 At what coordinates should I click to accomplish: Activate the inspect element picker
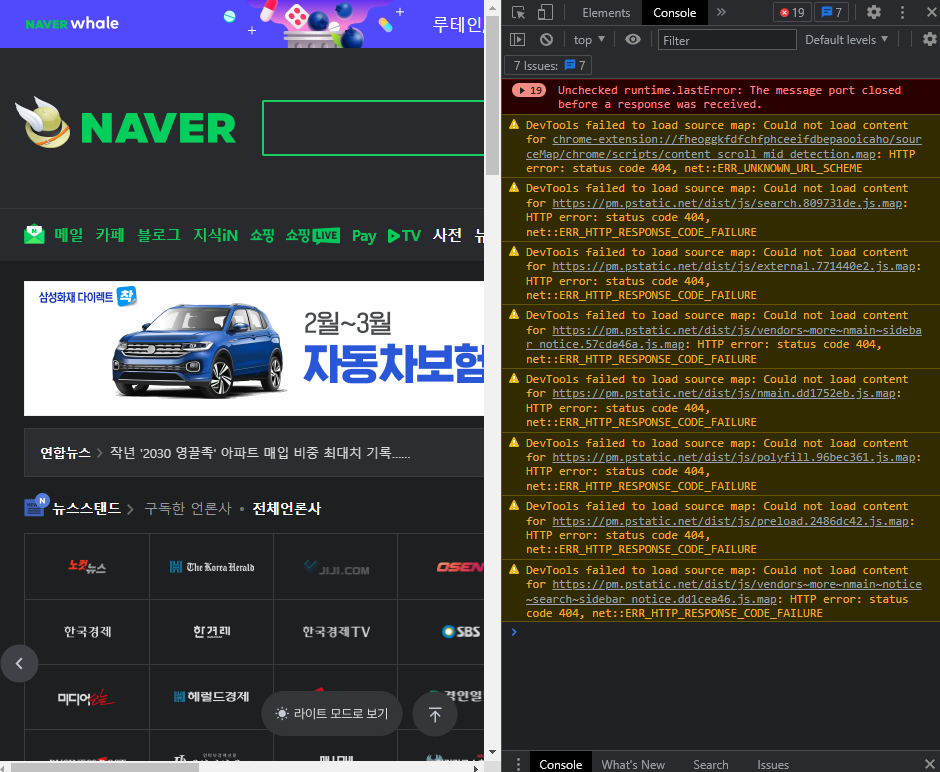coord(518,13)
